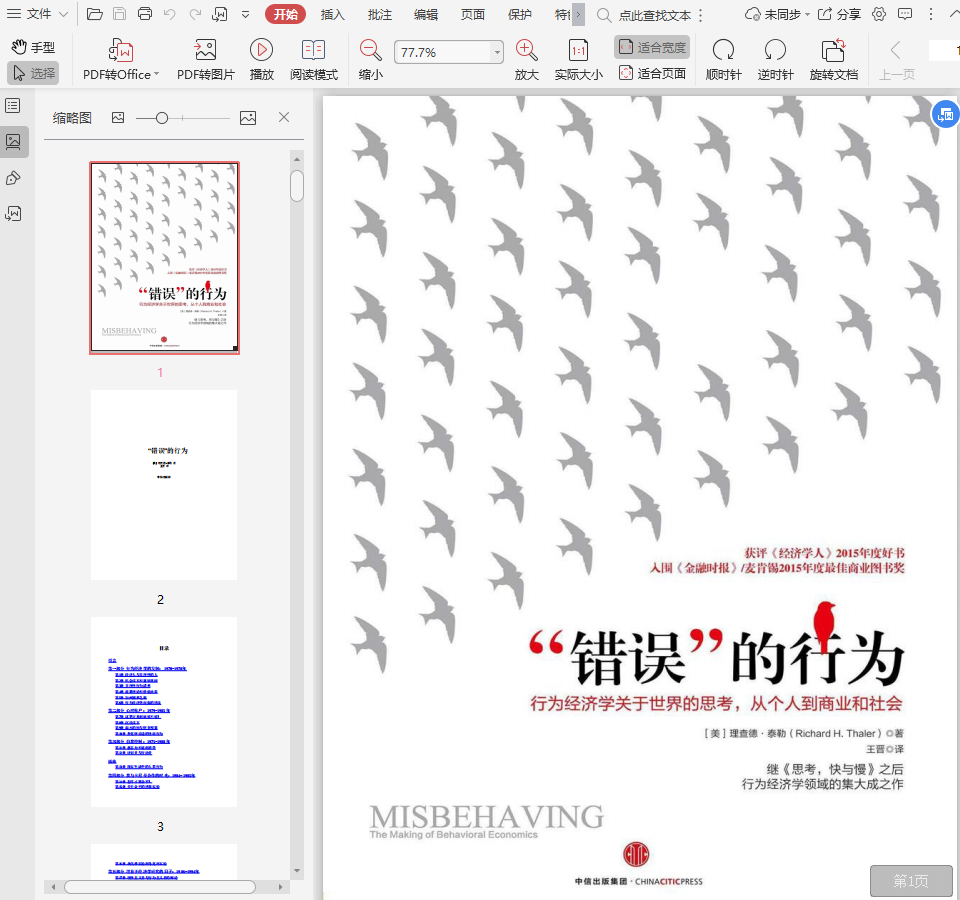The width and height of the screenshot is (960, 900).
Task: Click the undo arrow icon
Action: [x=170, y=13]
